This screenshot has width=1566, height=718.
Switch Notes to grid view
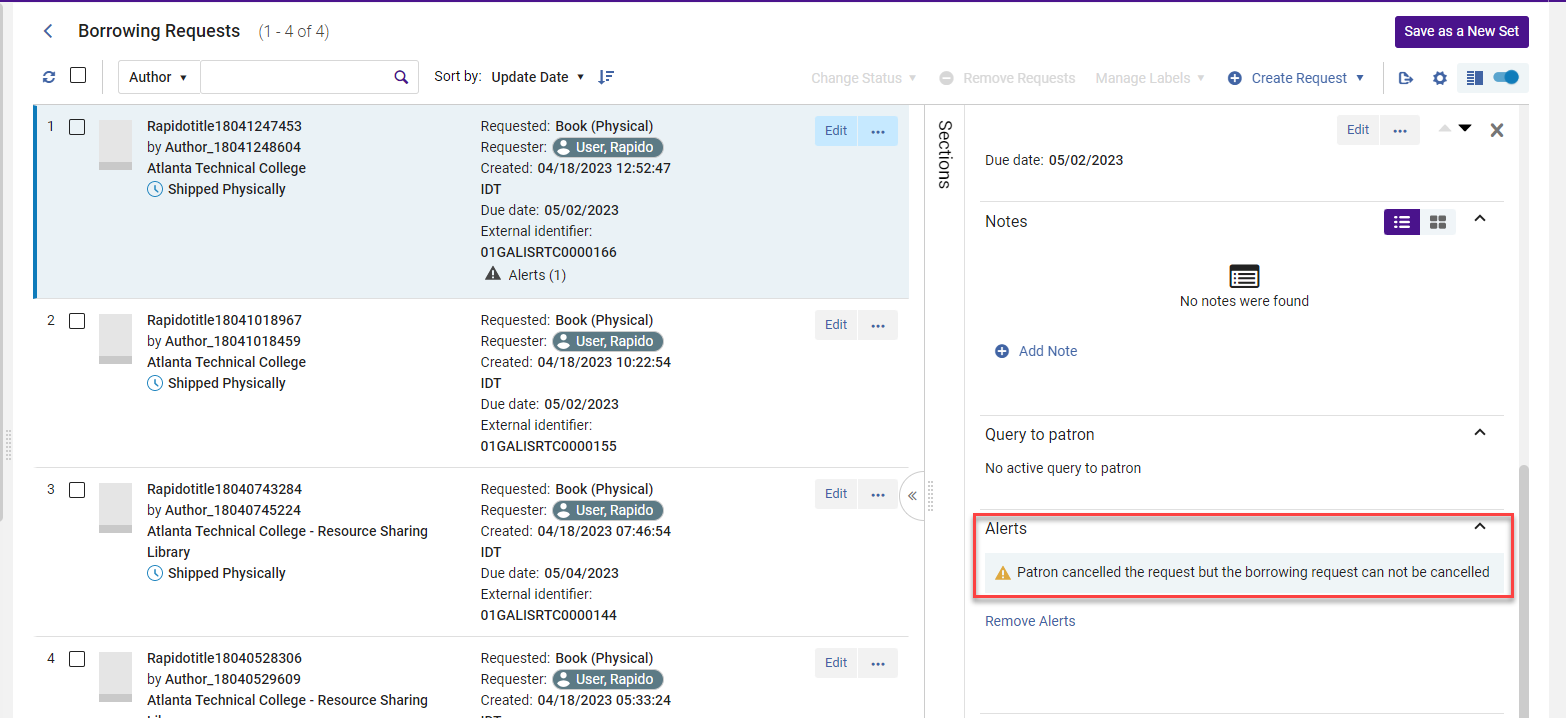pos(1437,222)
